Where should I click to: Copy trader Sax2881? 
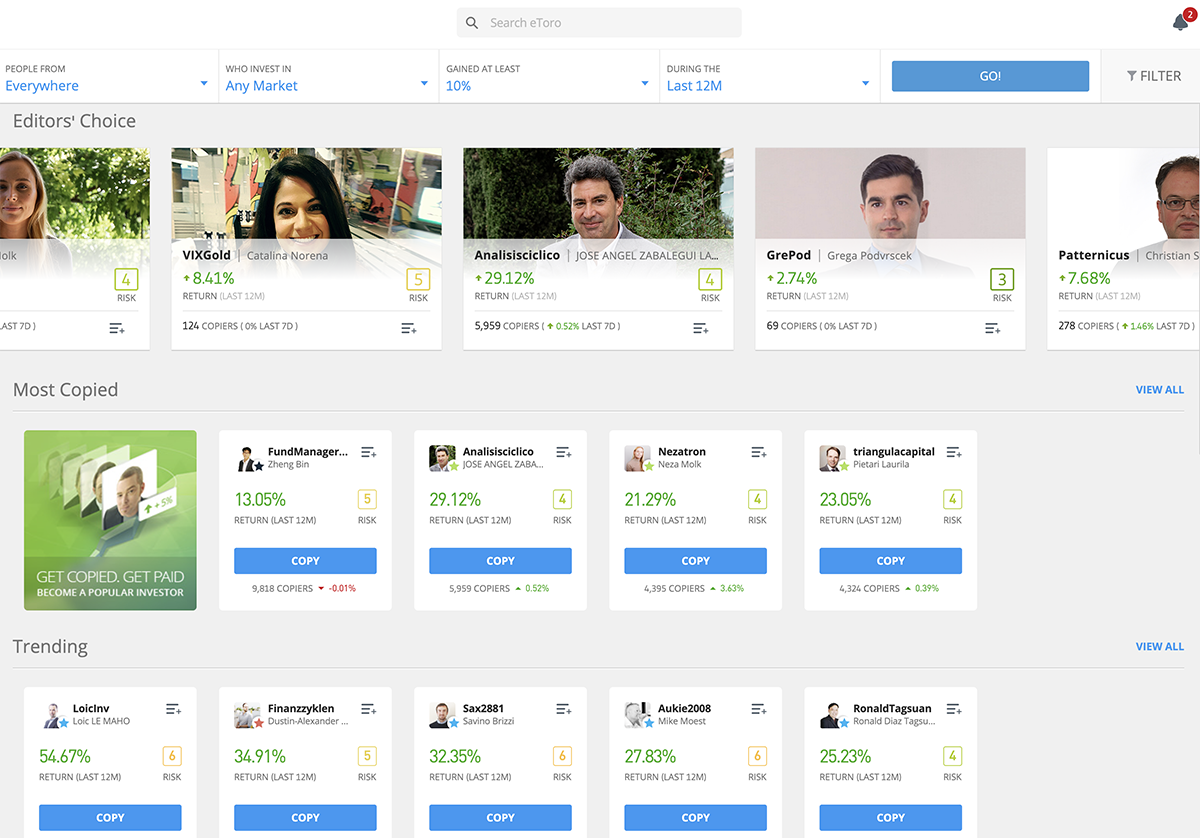[x=500, y=818]
